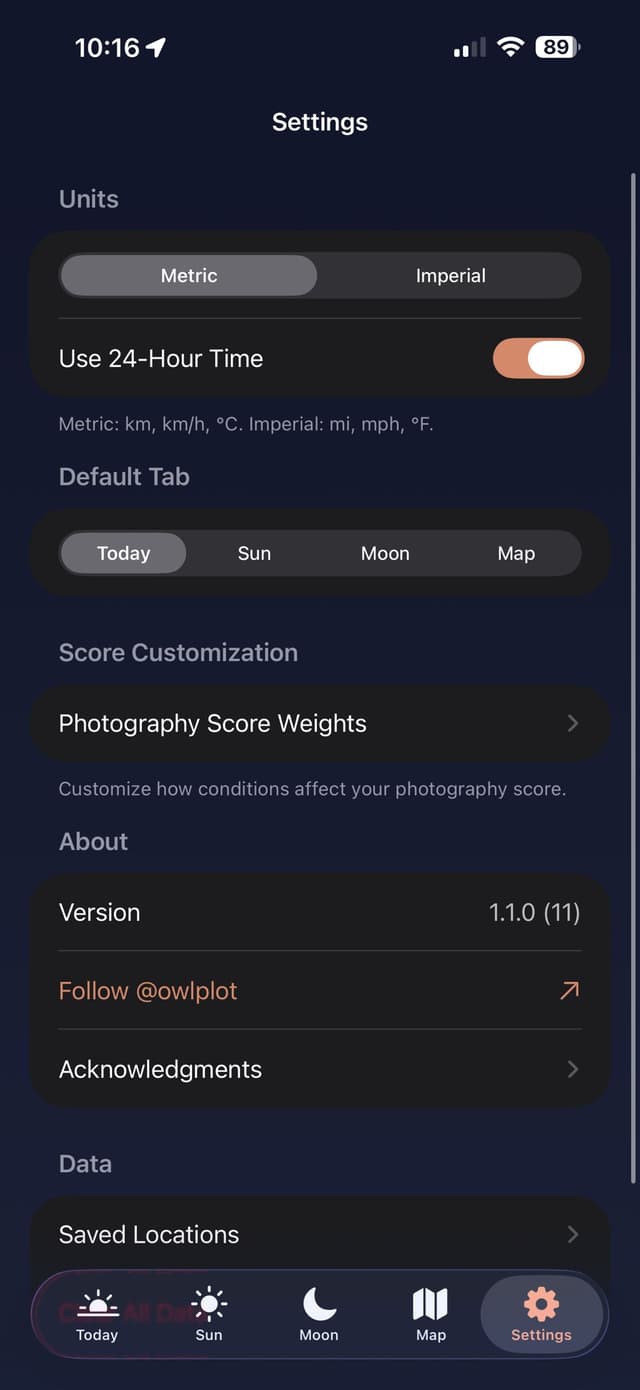The height and width of the screenshot is (1390, 640).
Task: Tap the location services arrow in the status bar
Action: 156,46
